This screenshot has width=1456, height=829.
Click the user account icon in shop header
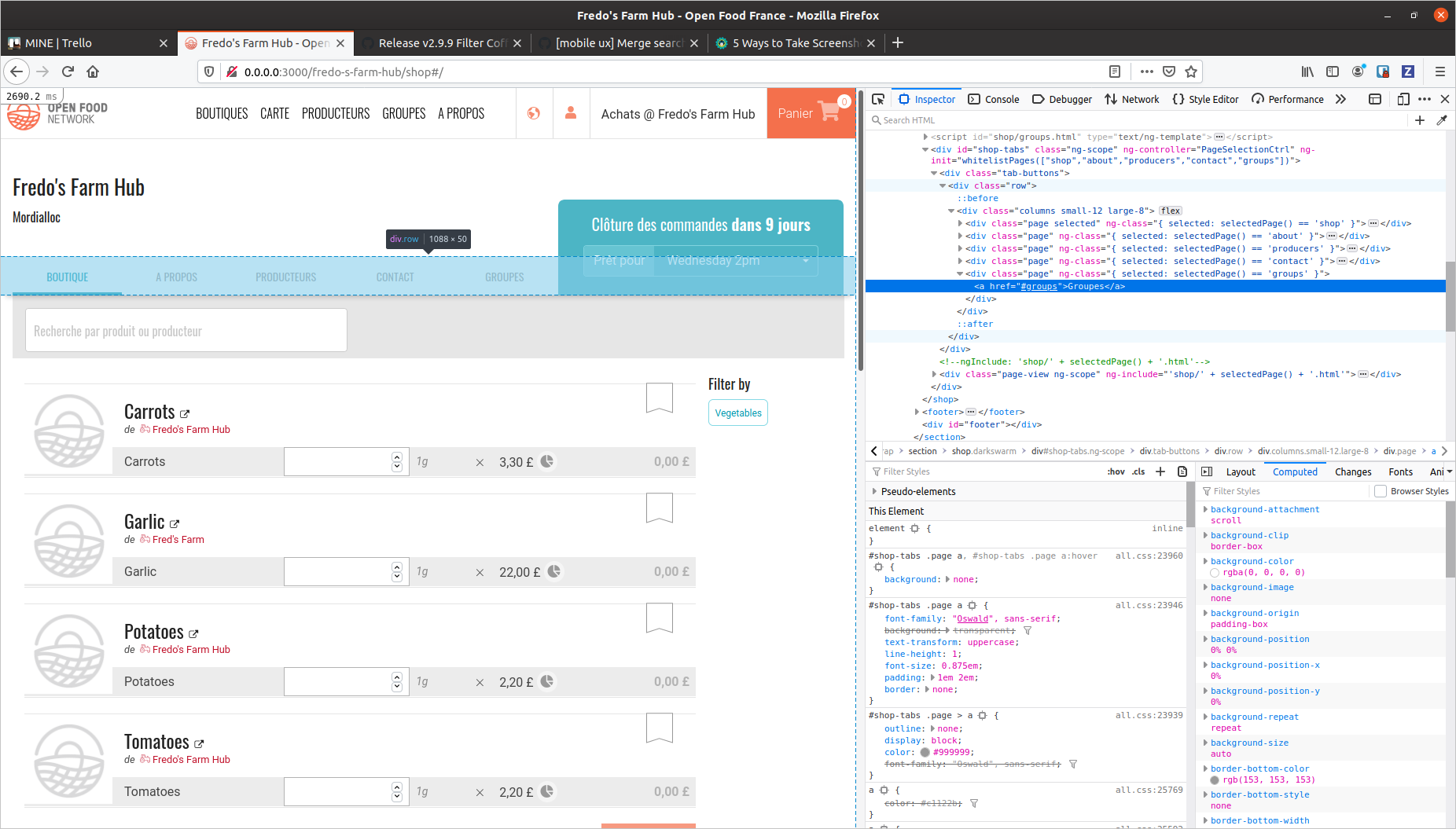coord(571,113)
